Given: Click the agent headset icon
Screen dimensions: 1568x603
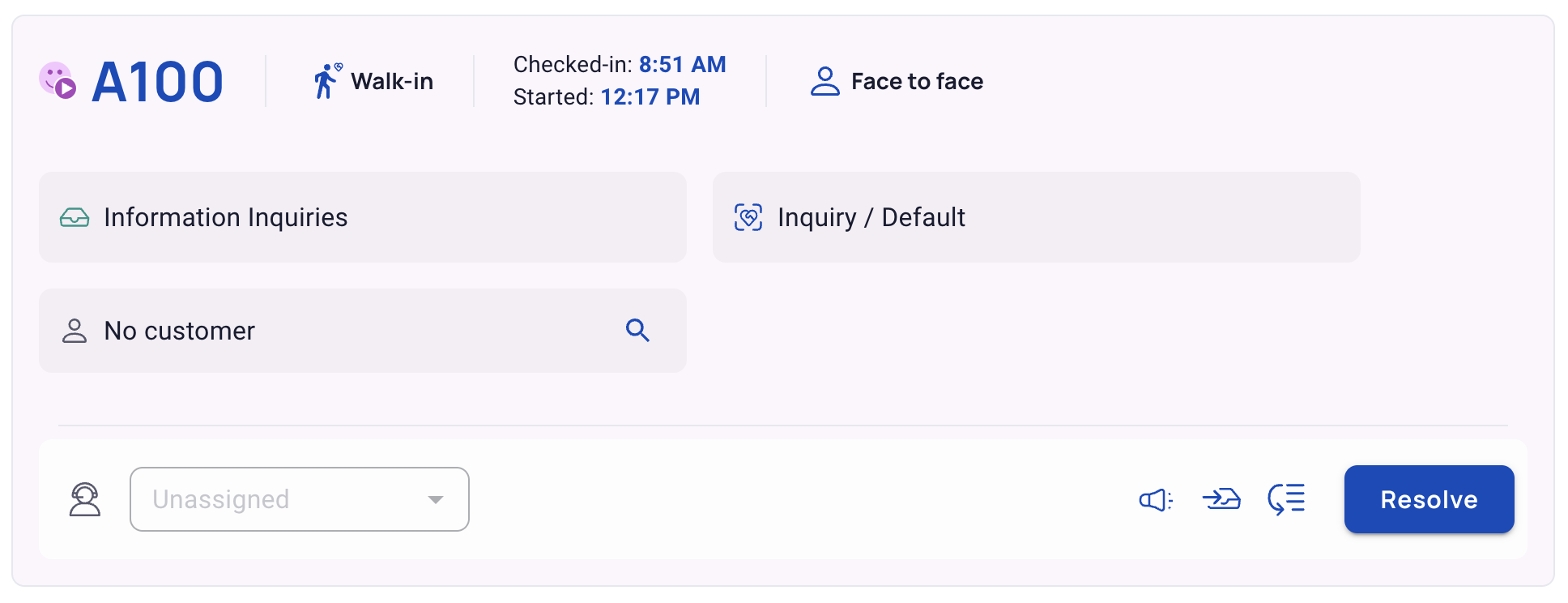Looking at the screenshot, I should [x=85, y=499].
